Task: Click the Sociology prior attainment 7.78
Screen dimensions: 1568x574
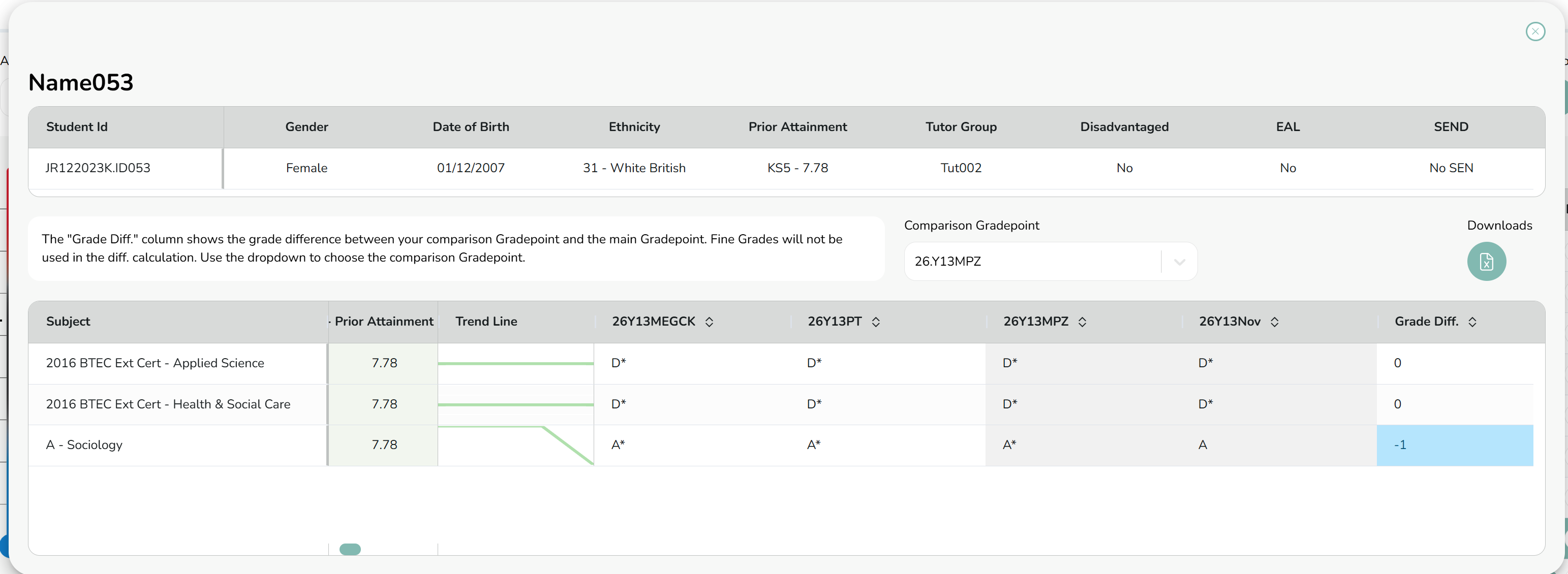Action: (384, 445)
